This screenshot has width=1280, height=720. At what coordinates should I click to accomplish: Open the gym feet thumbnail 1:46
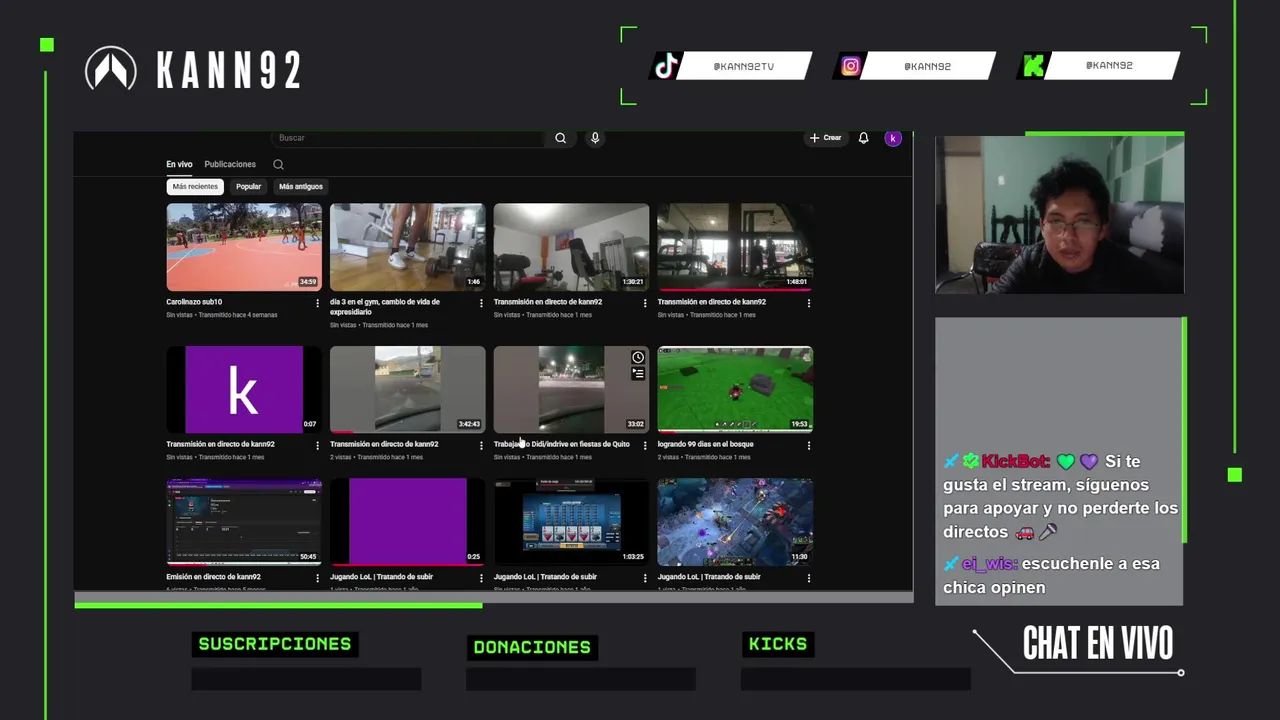[408, 247]
